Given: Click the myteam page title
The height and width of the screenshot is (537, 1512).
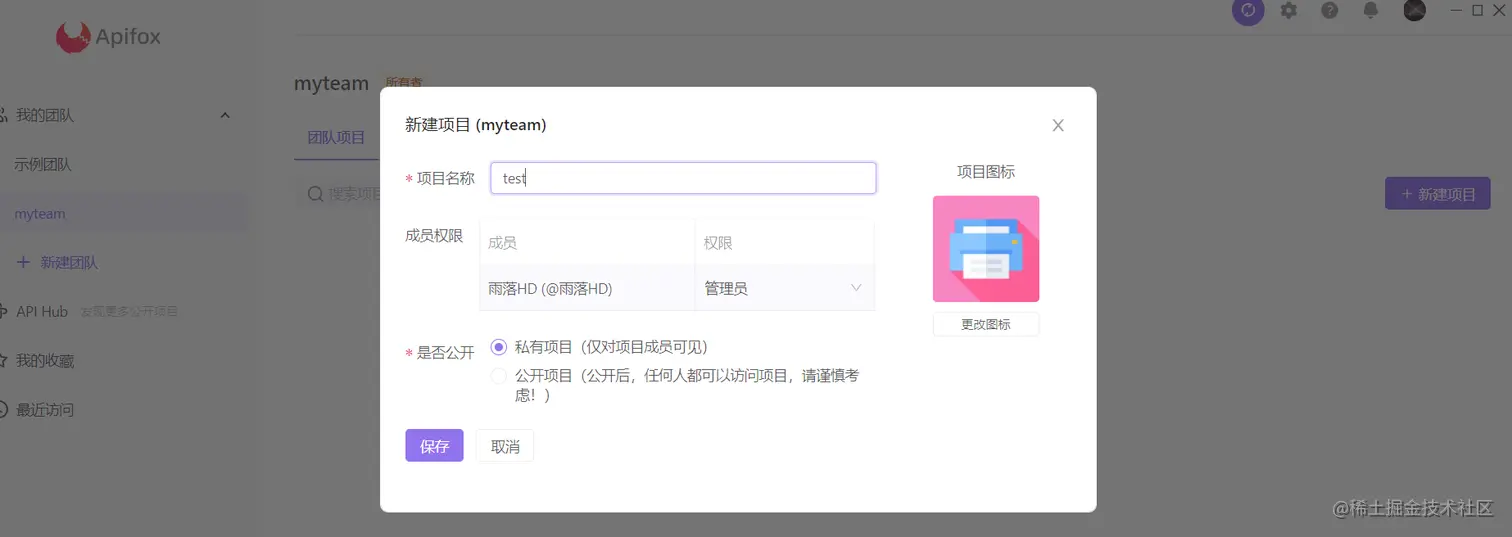Looking at the screenshot, I should pyautogui.click(x=331, y=83).
